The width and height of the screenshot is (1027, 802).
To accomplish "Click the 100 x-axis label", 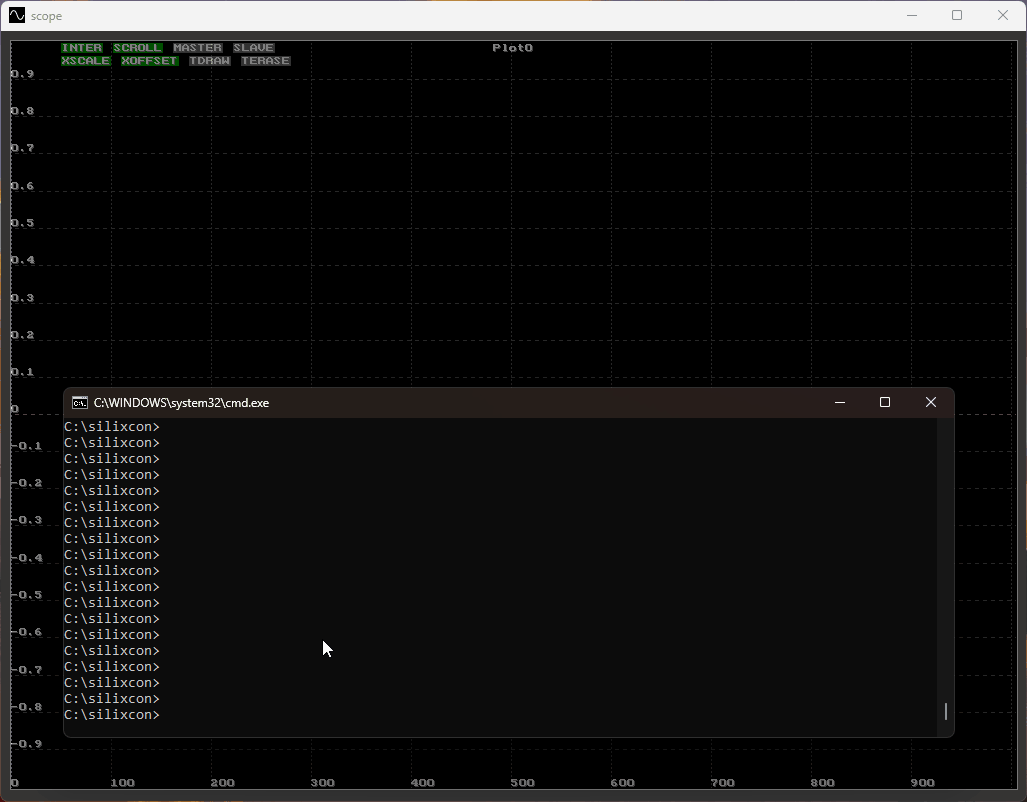I will pyautogui.click(x=122, y=782).
